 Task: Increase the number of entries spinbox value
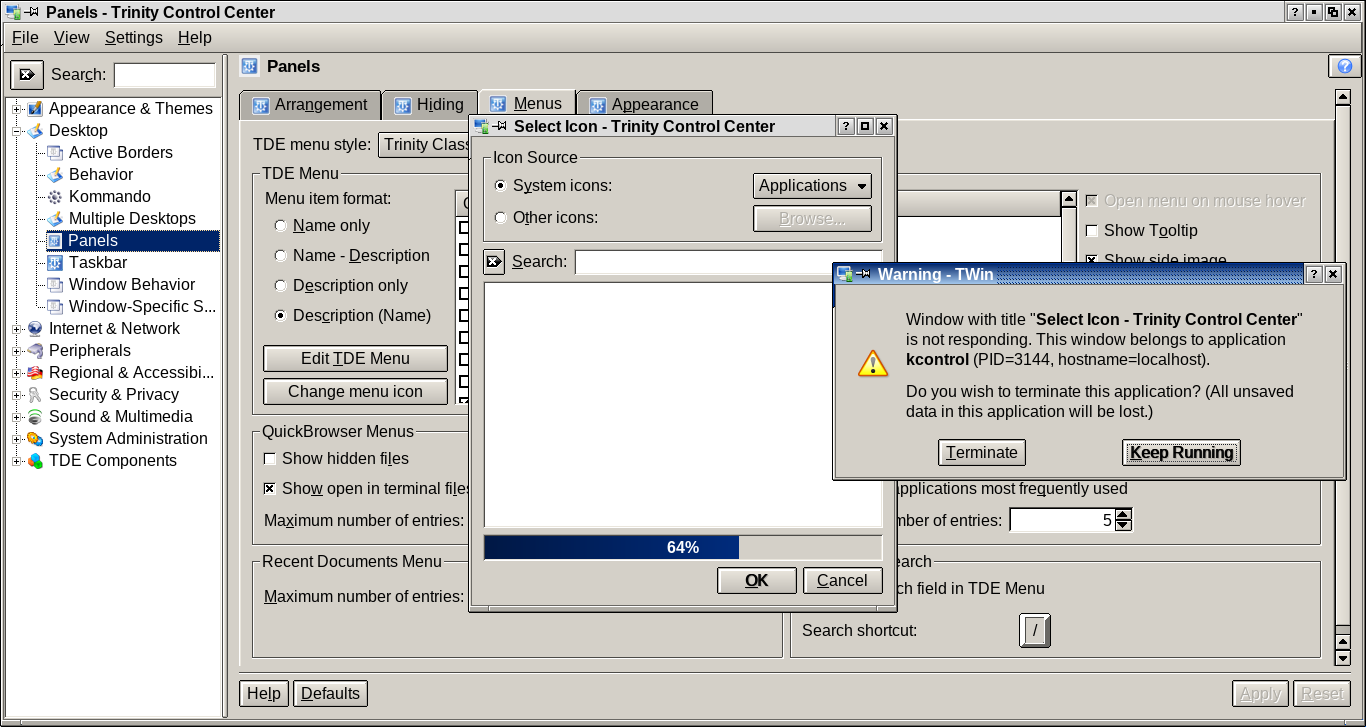(1123, 515)
